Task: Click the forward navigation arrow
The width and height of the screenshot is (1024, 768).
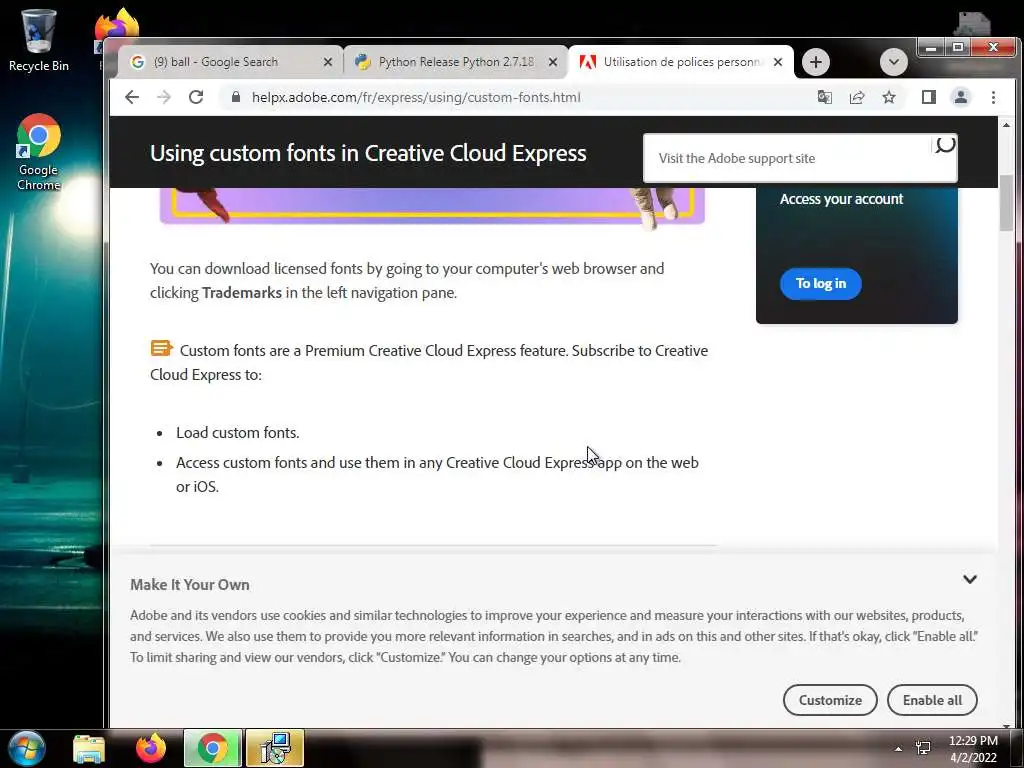Action: (164, 97)
